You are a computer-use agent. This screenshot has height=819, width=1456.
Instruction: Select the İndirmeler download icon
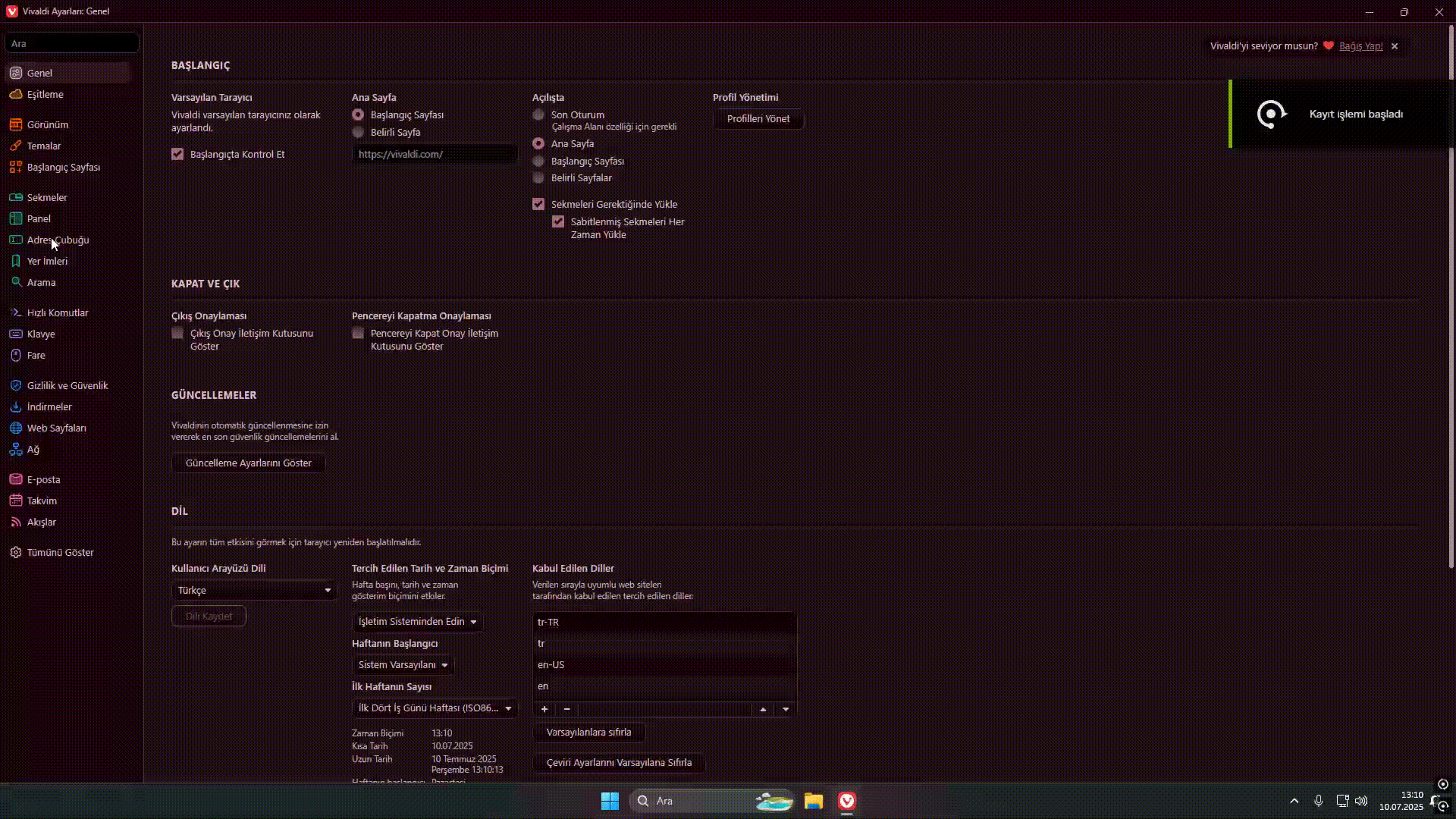(x=15, y=407)
